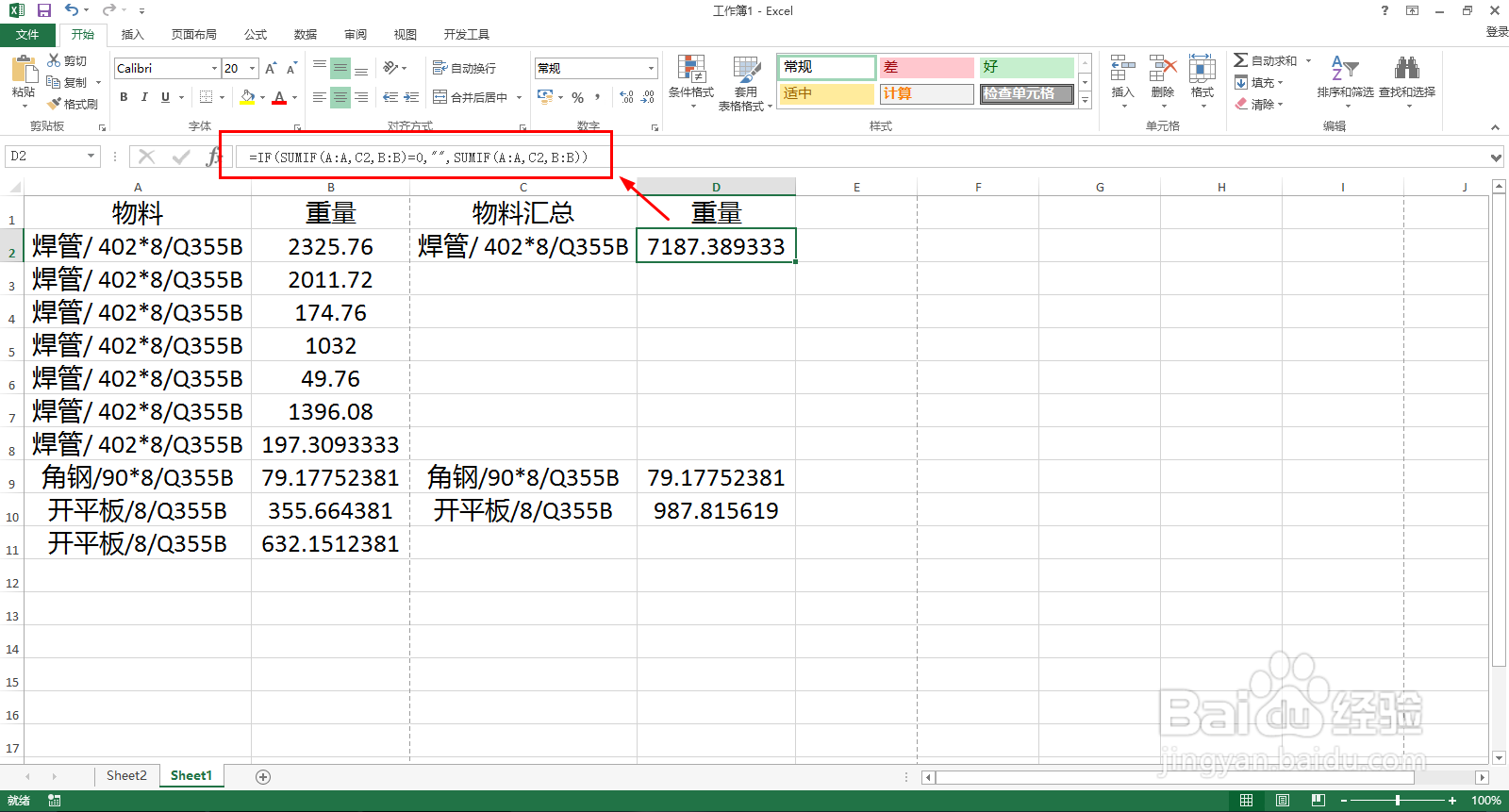
Task: Decrease font size with the small A icon
Action: click(291, 68)
